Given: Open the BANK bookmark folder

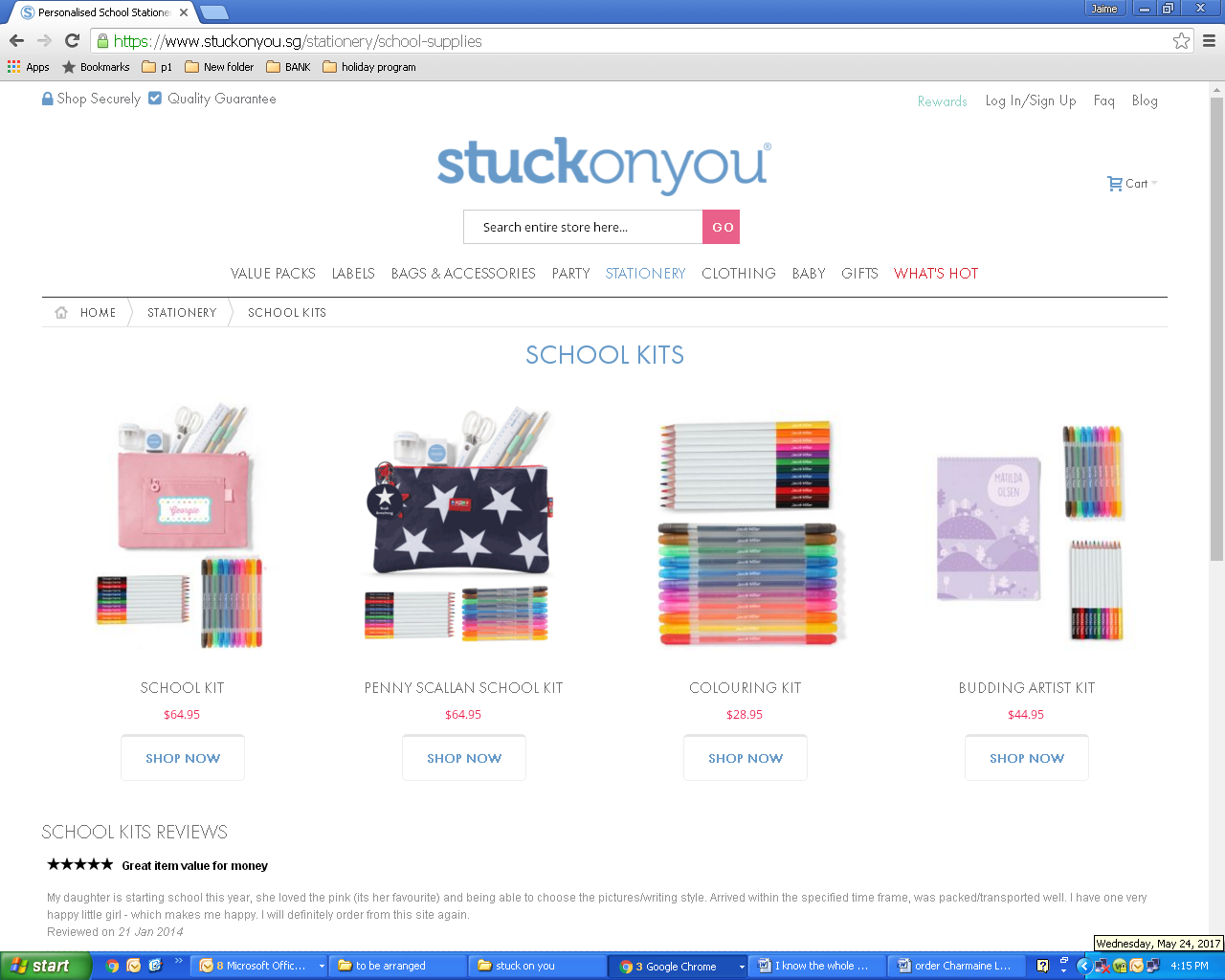Looking at the screenshot, I should 288,67.
